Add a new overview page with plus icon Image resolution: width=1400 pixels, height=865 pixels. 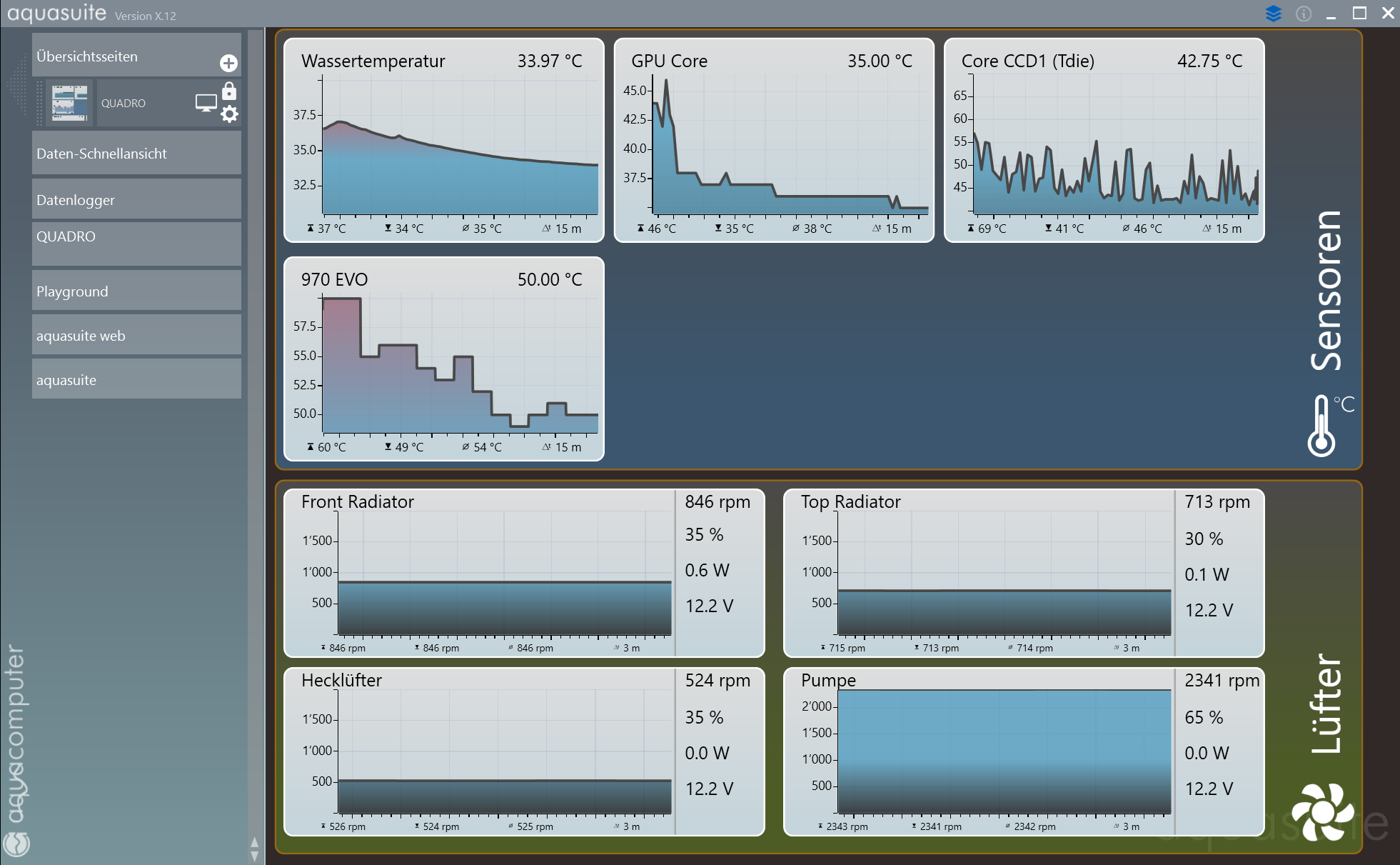(x=228, y=64)
